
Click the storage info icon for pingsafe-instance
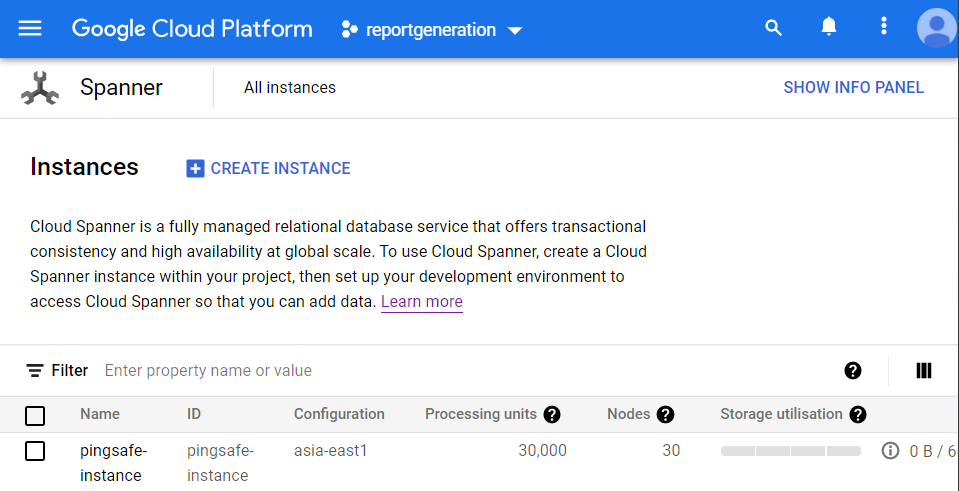[x=890, y=451]
